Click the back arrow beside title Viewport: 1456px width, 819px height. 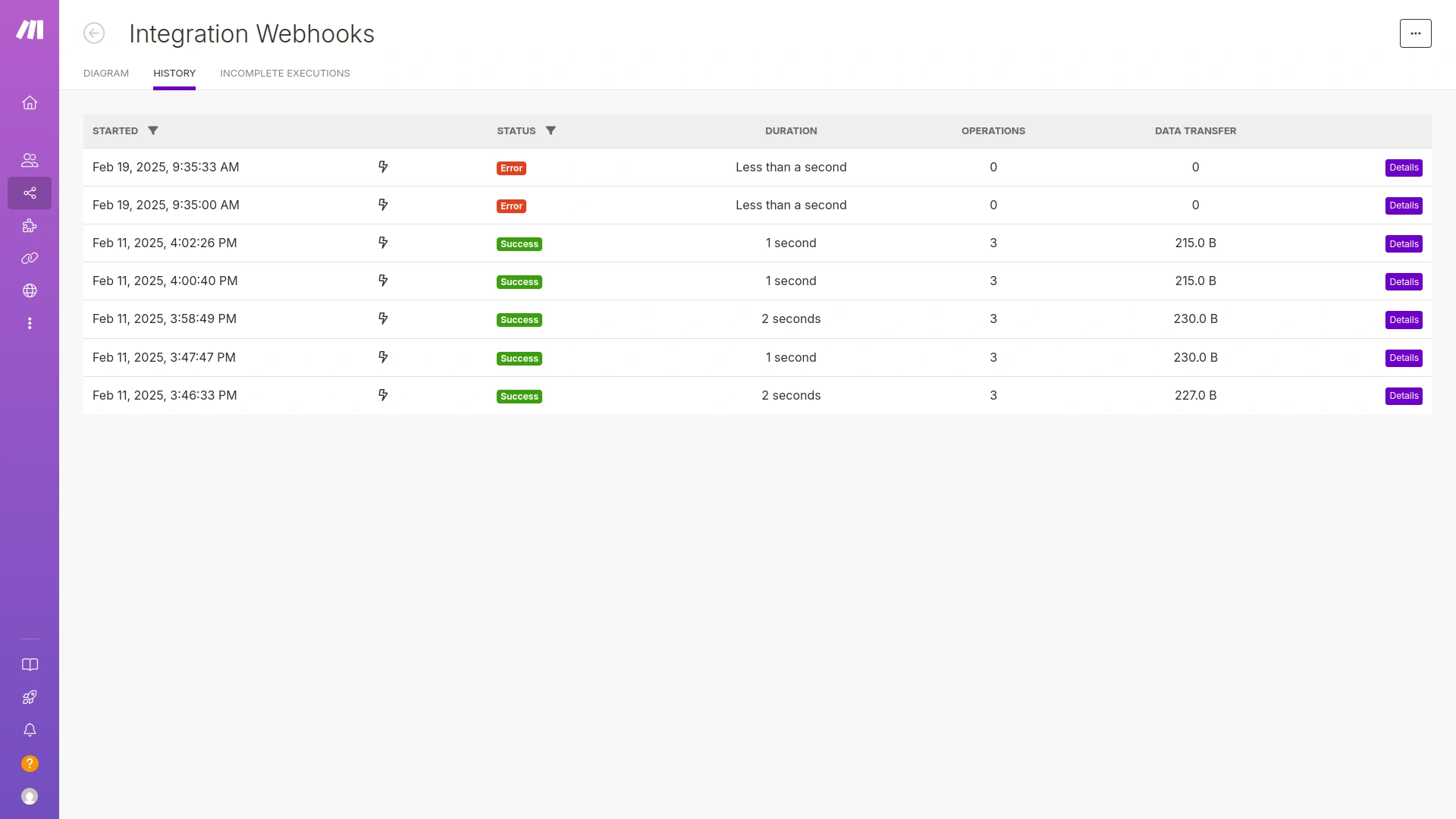(94, 33)
